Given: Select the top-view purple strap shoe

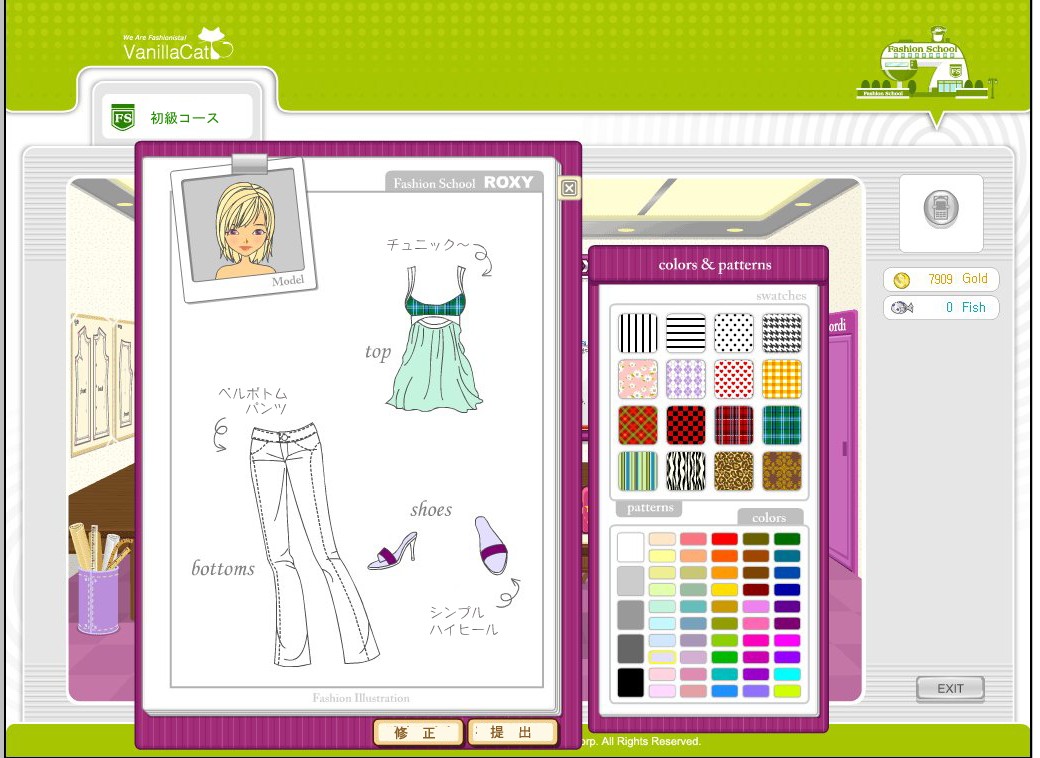Looking at the screenshot, I should click(491, 545).
